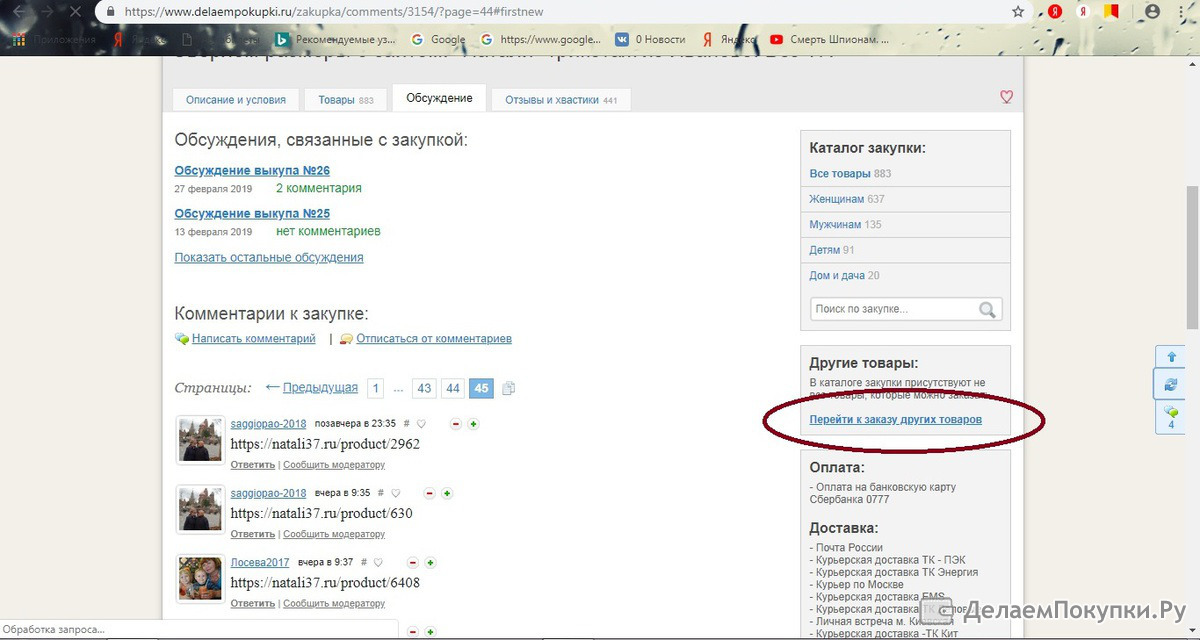Open Лосева2017 user profile link
Viewport: 1200px width, 640px height.
[260, 563]
